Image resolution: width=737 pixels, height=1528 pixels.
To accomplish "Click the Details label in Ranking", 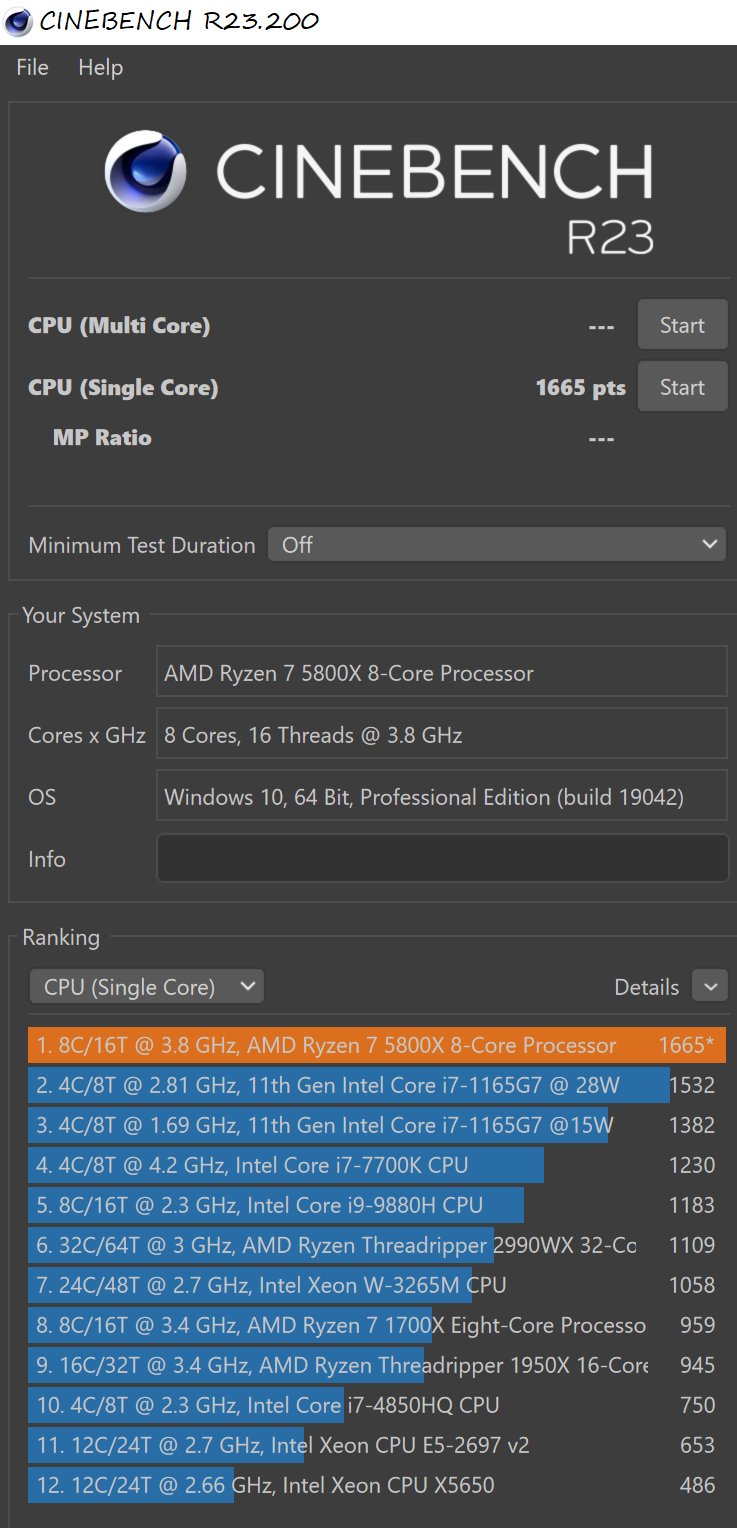I will click(647, 987).
